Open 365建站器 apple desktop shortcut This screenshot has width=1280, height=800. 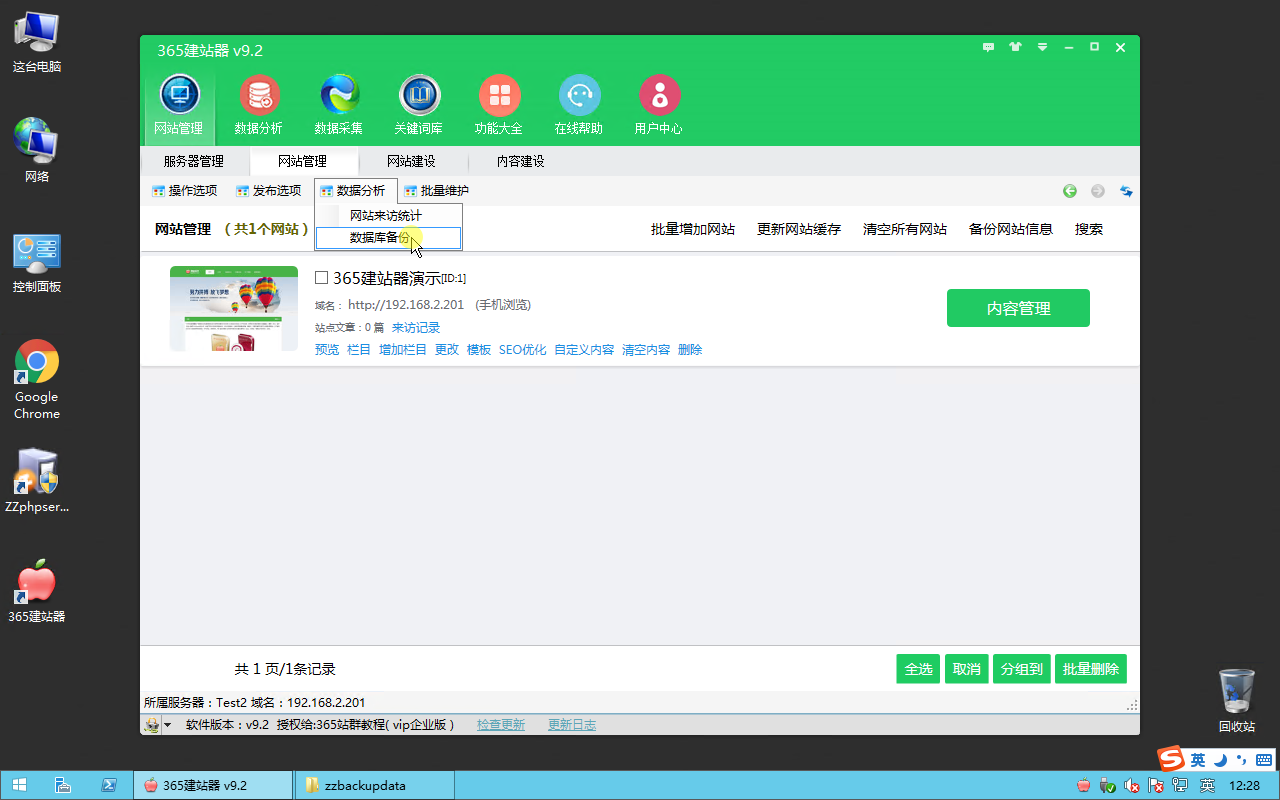point(37,591)
